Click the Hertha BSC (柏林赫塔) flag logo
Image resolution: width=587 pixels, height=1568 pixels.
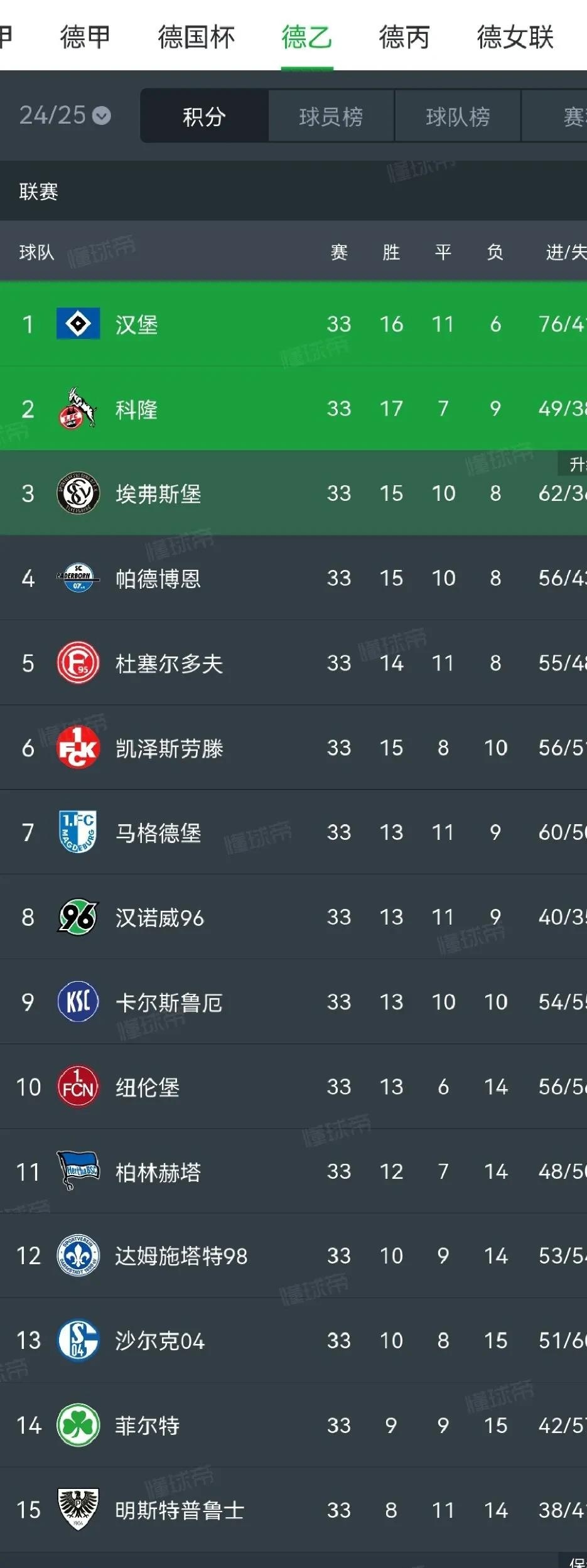tap(78, 1171)
